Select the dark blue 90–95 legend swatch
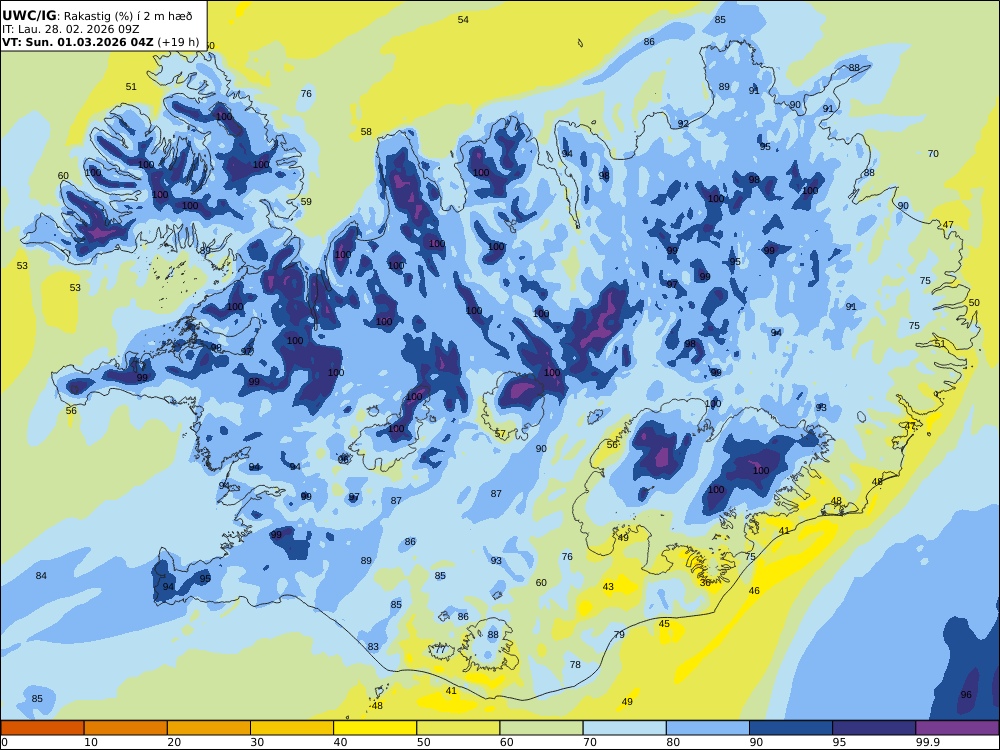The image size is (1000, 750). pos(791,728)
